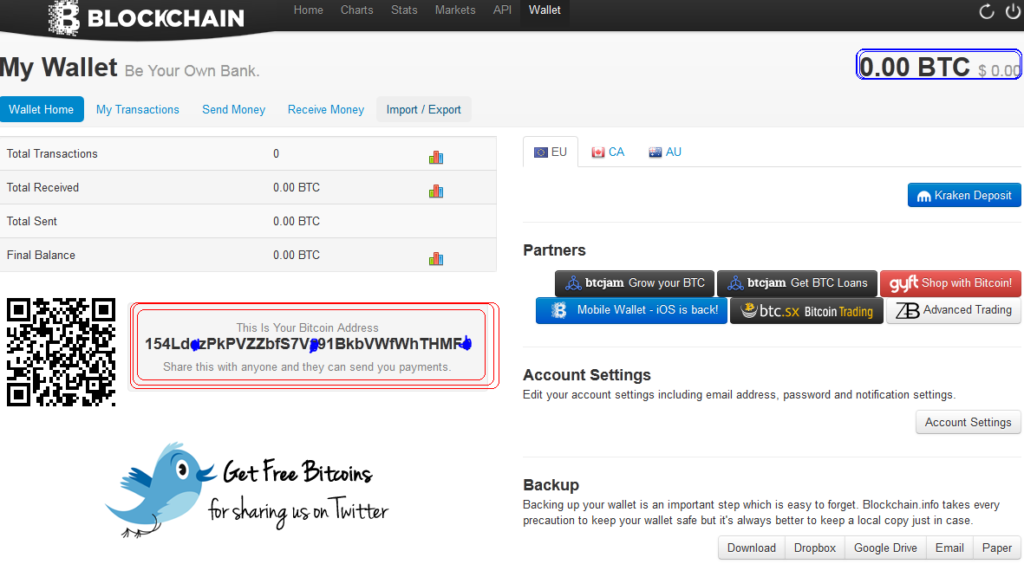This screenshot has width=1024, height=564.
Task: Switch to the AU currency tab
Action: coord(665,152)
